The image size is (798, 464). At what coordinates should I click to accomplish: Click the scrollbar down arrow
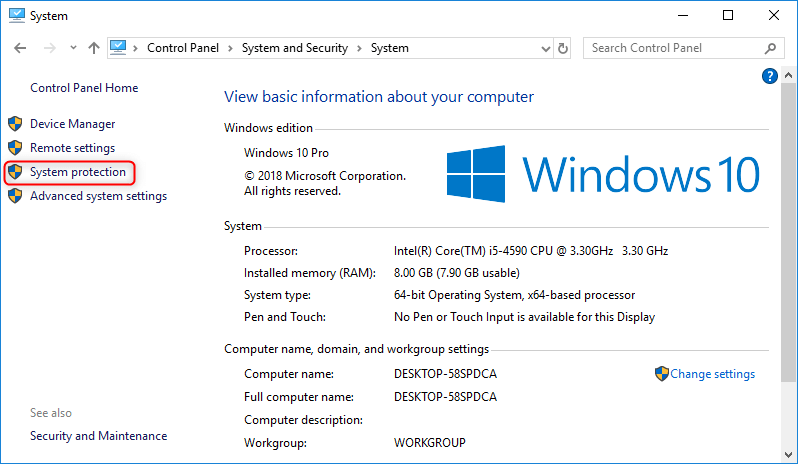coord(788,455)
